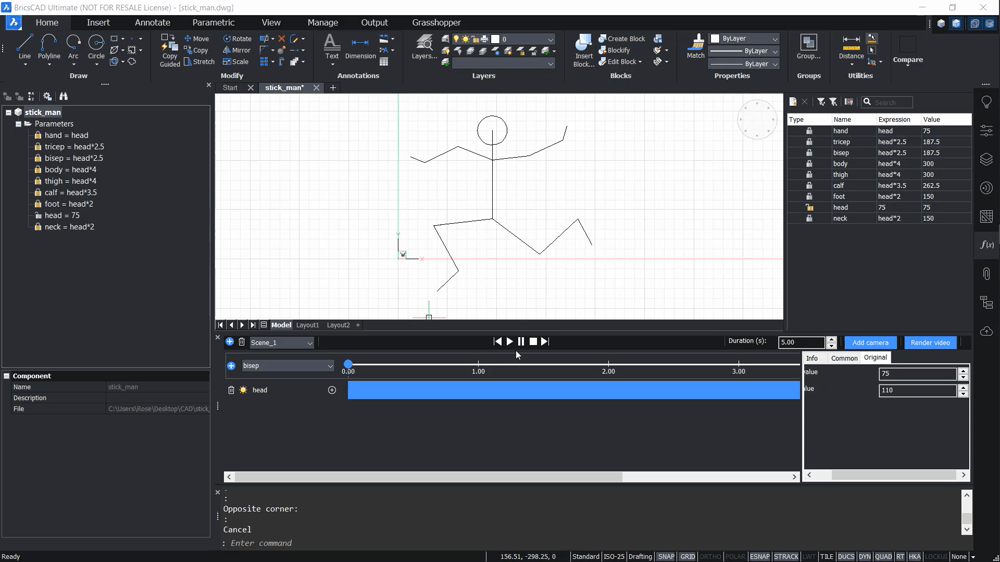Choose the Rotate command
Screen dimensions: 1000x562
click(237, 38)
